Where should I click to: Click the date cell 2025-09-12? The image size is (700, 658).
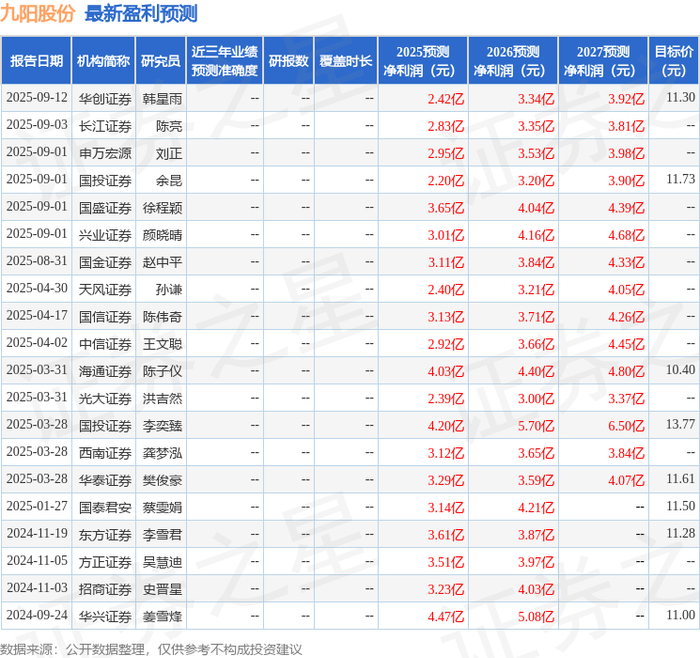click(37, 98)
